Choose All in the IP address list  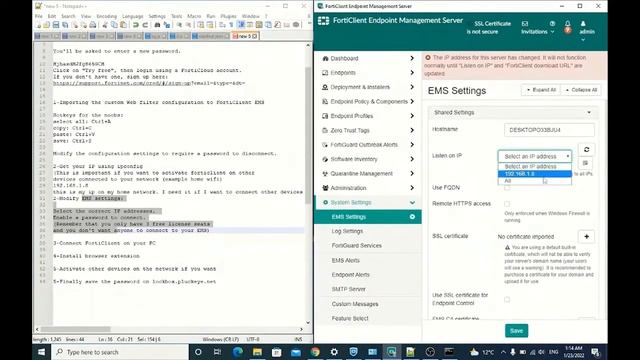pyautogui.click(x=535, y=181)
